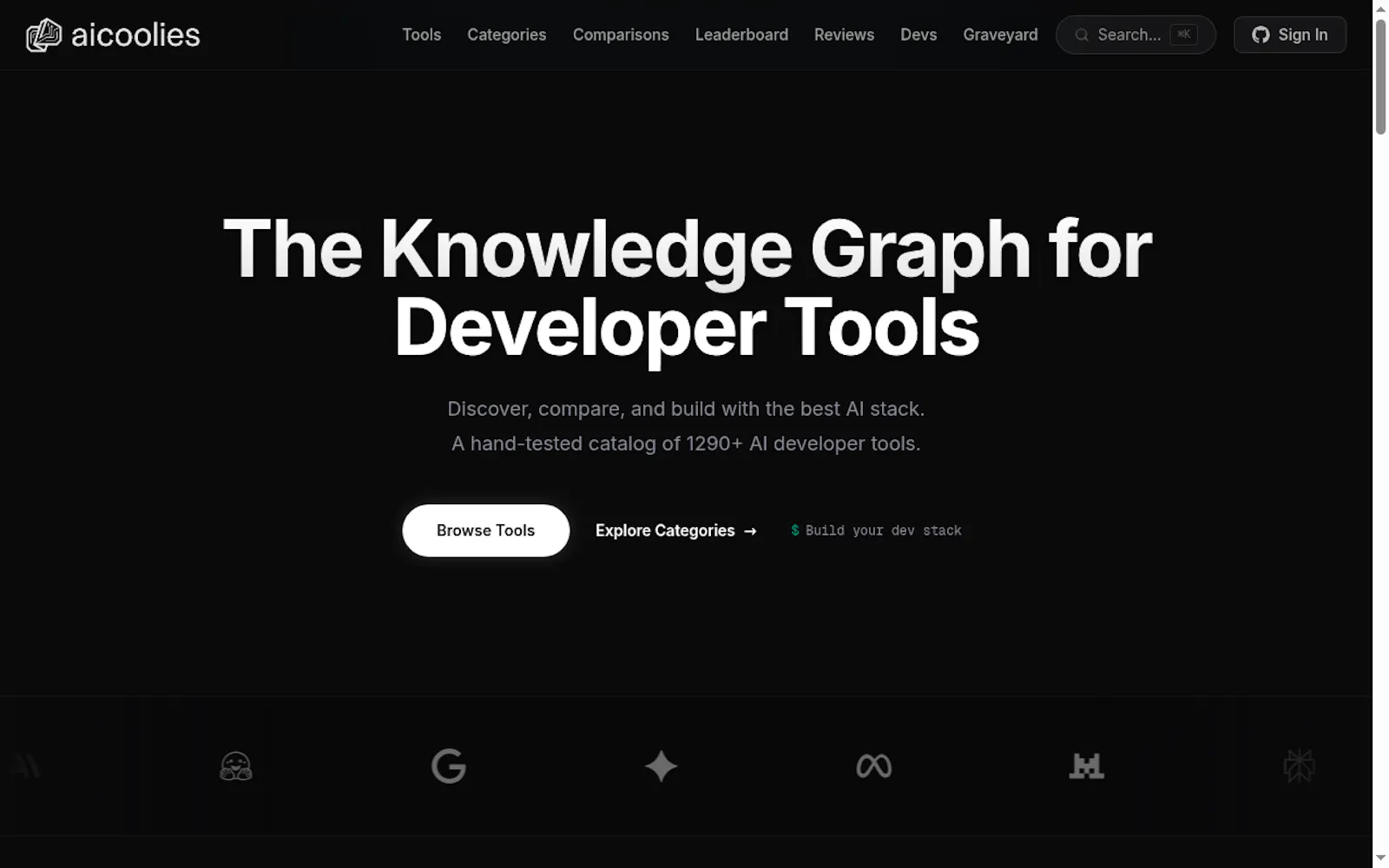Screen dimensions: 1389x868
Task: Click the '1290+ AI developer tools' text
Action: pos(803,444)
